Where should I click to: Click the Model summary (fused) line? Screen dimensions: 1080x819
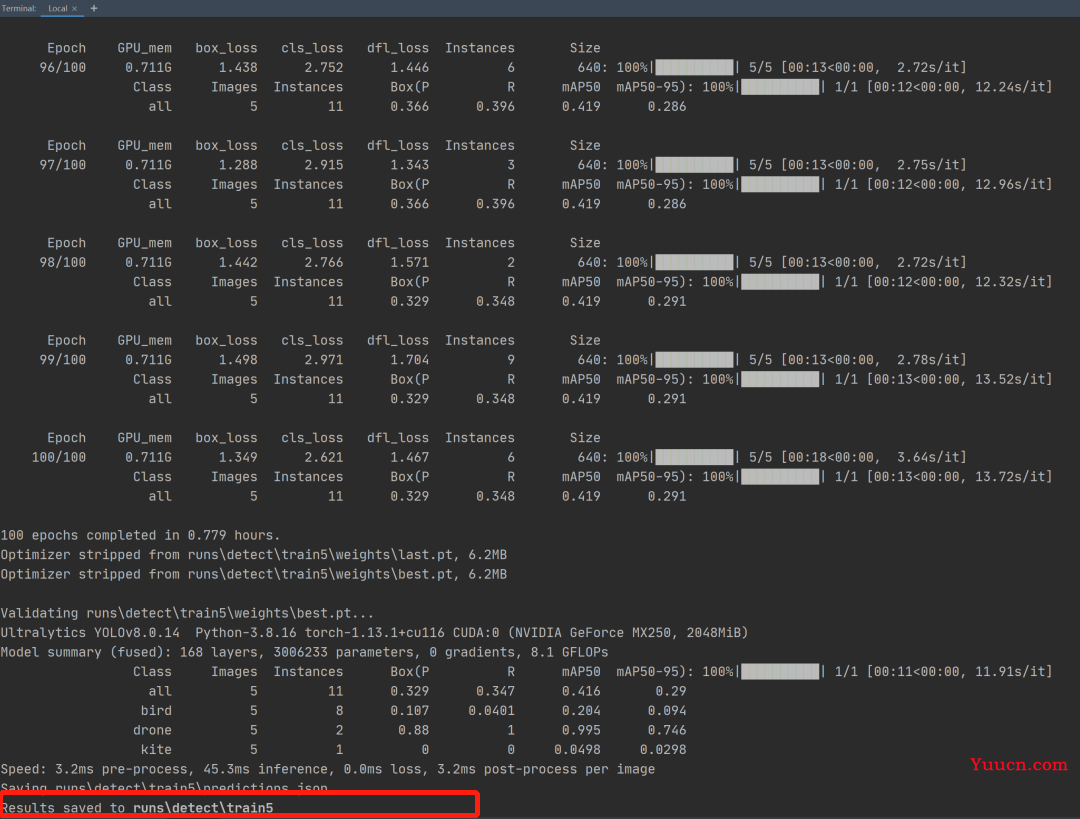pos(304,652)
